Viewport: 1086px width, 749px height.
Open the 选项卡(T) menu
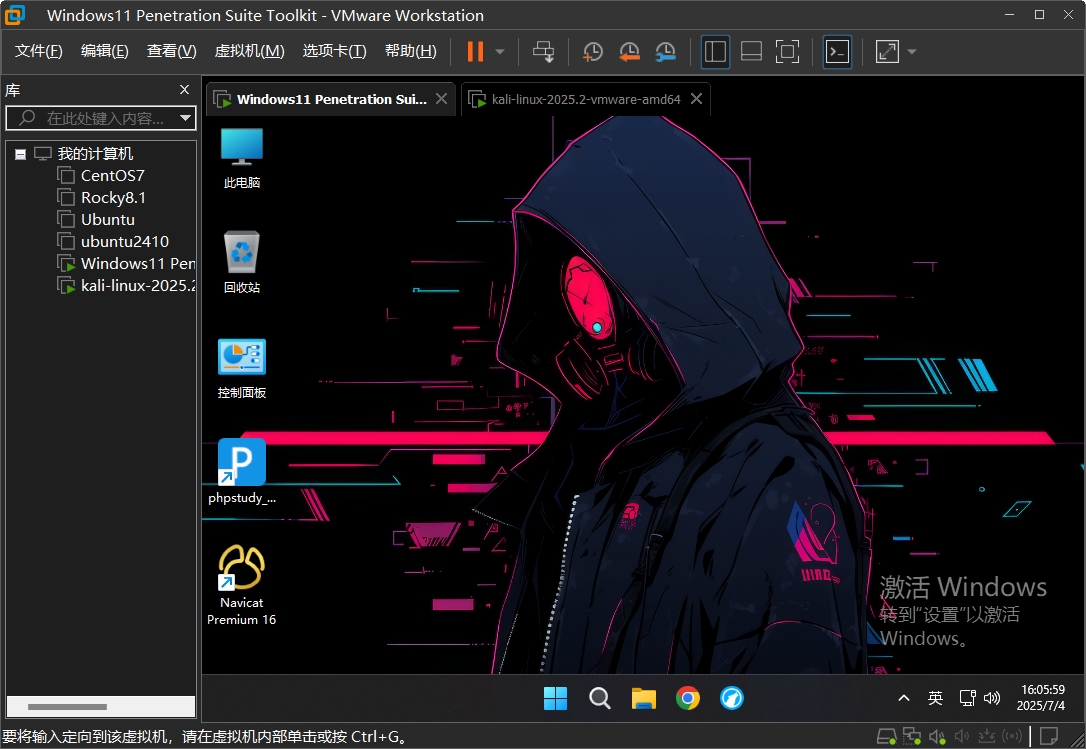335,51
